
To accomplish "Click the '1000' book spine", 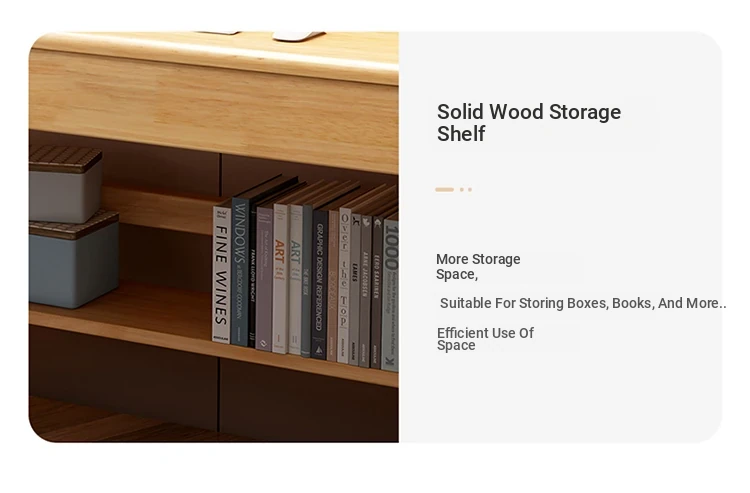I will (x=390, y=294).
